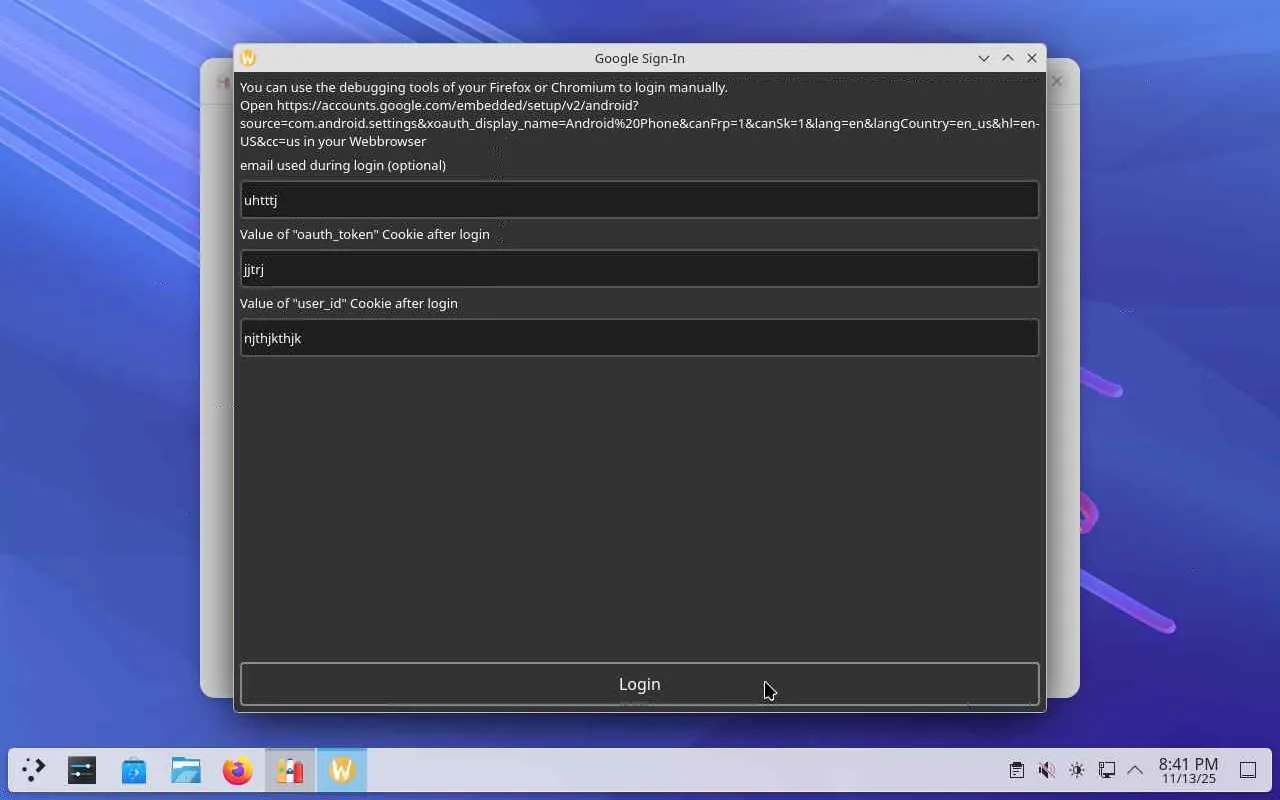The image size is (1280, 800).
Task: Select the yellow W app in the taskbar
Action: (342, 770)
